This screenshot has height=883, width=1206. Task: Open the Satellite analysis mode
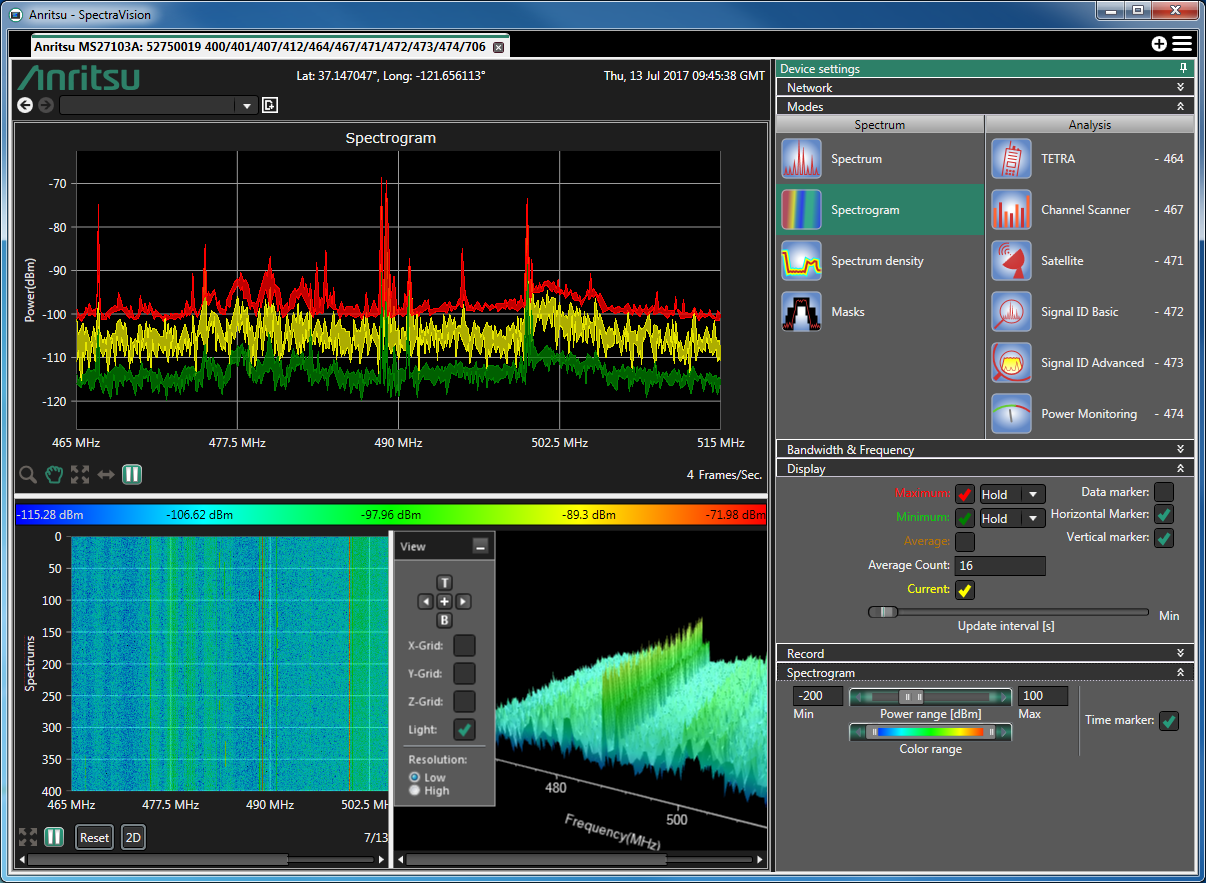click(1011, 261)
